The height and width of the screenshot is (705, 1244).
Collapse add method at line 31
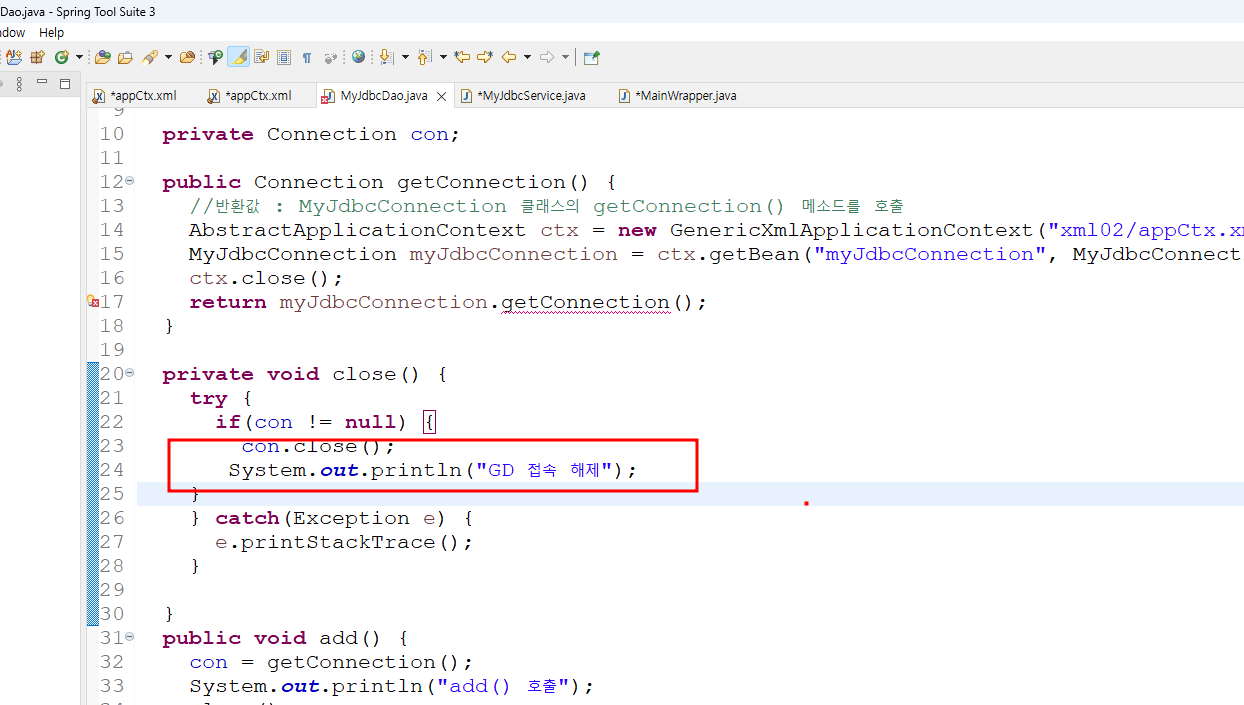tap(130, 637)
